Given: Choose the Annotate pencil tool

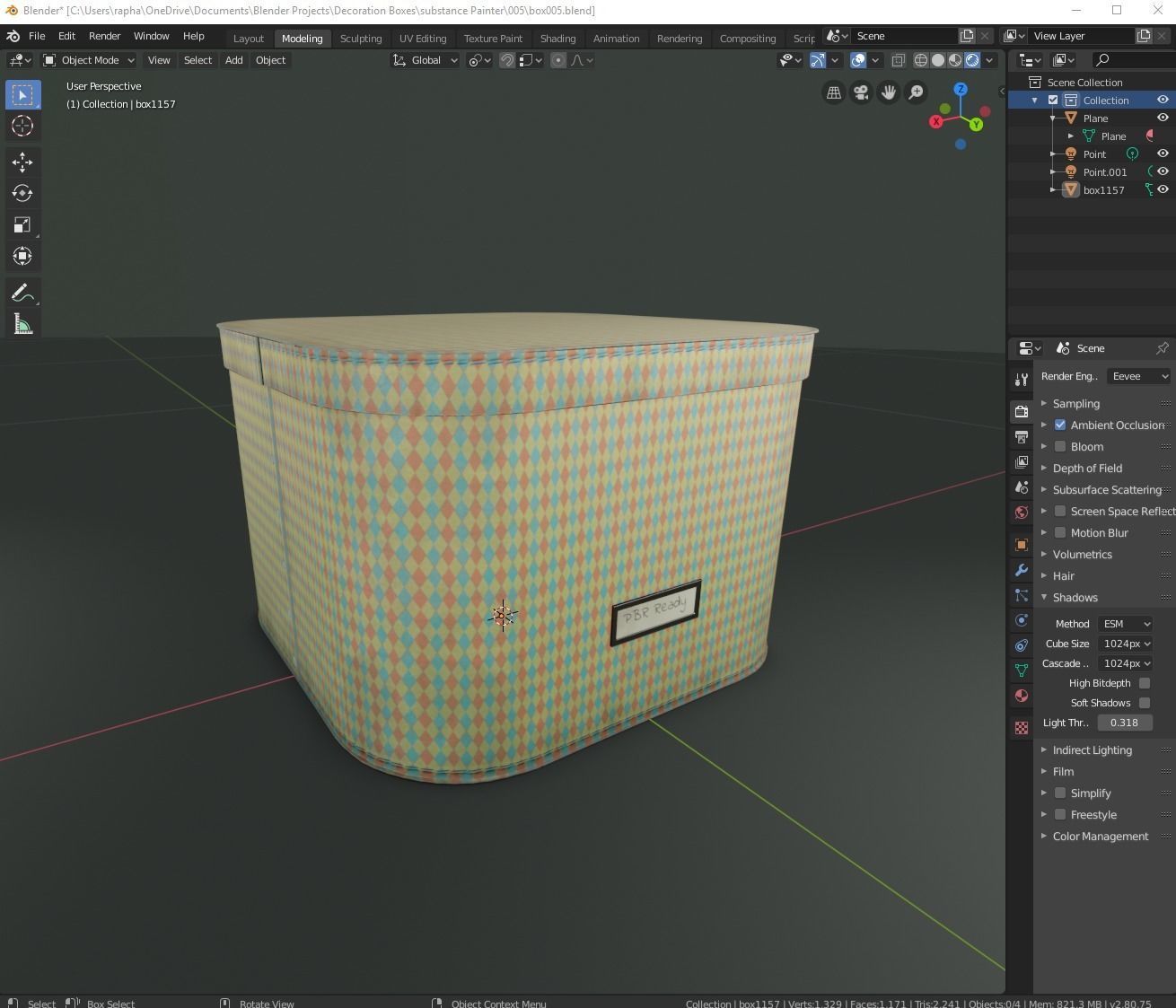Looking at the screenshot, I should tap(22, 293).
